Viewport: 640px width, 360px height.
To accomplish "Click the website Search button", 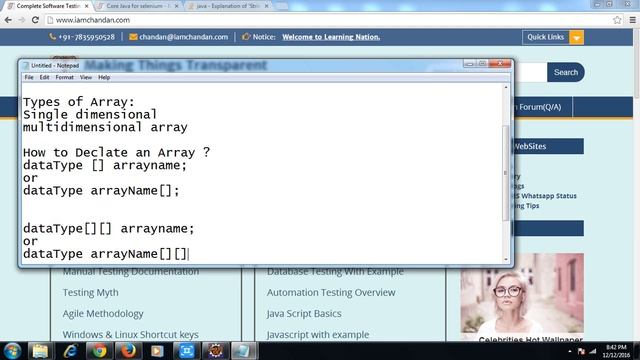I will [566, 72].
